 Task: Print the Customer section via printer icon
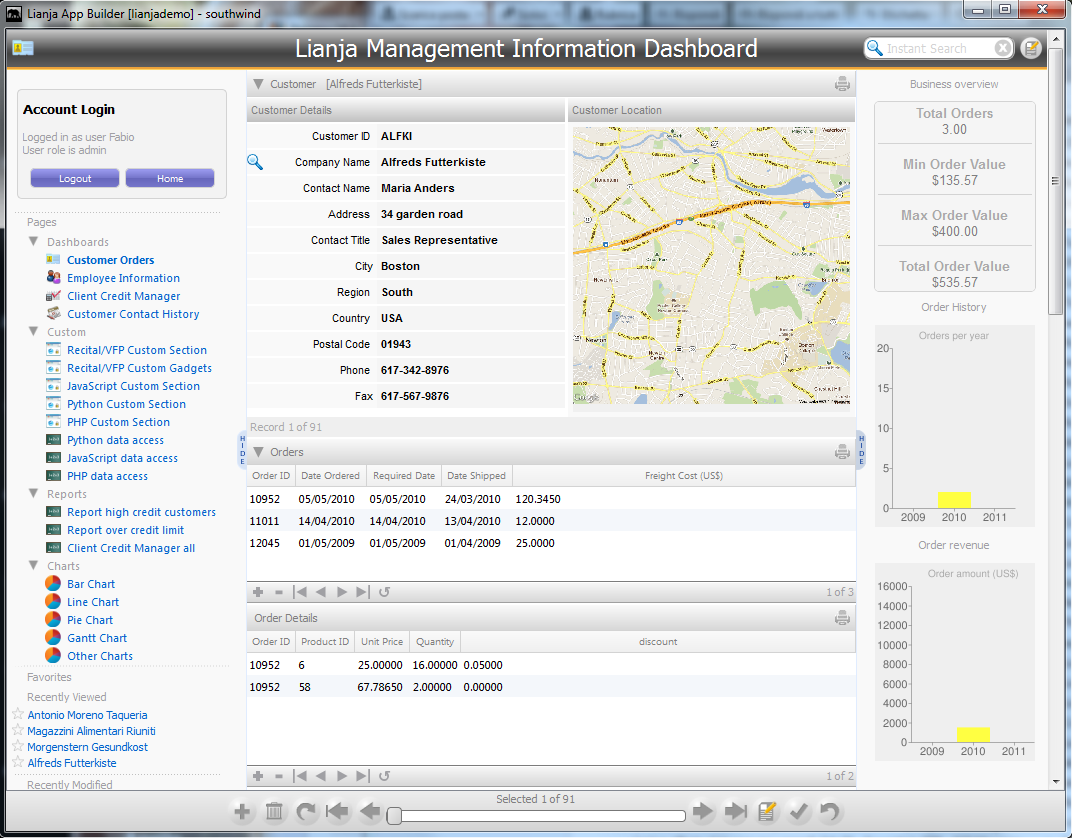pos(842,84)
